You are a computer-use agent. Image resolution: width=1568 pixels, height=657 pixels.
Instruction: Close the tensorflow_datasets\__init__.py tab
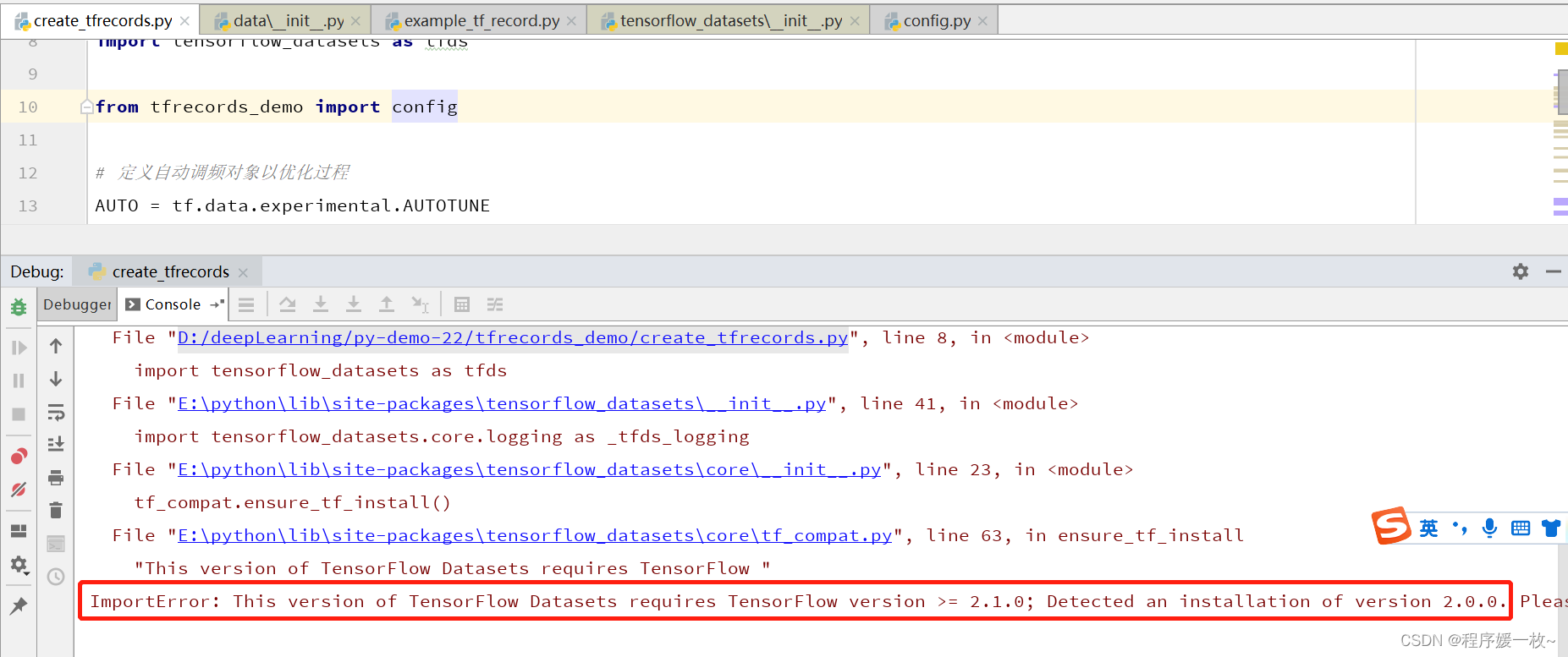[x=855, y=21]
